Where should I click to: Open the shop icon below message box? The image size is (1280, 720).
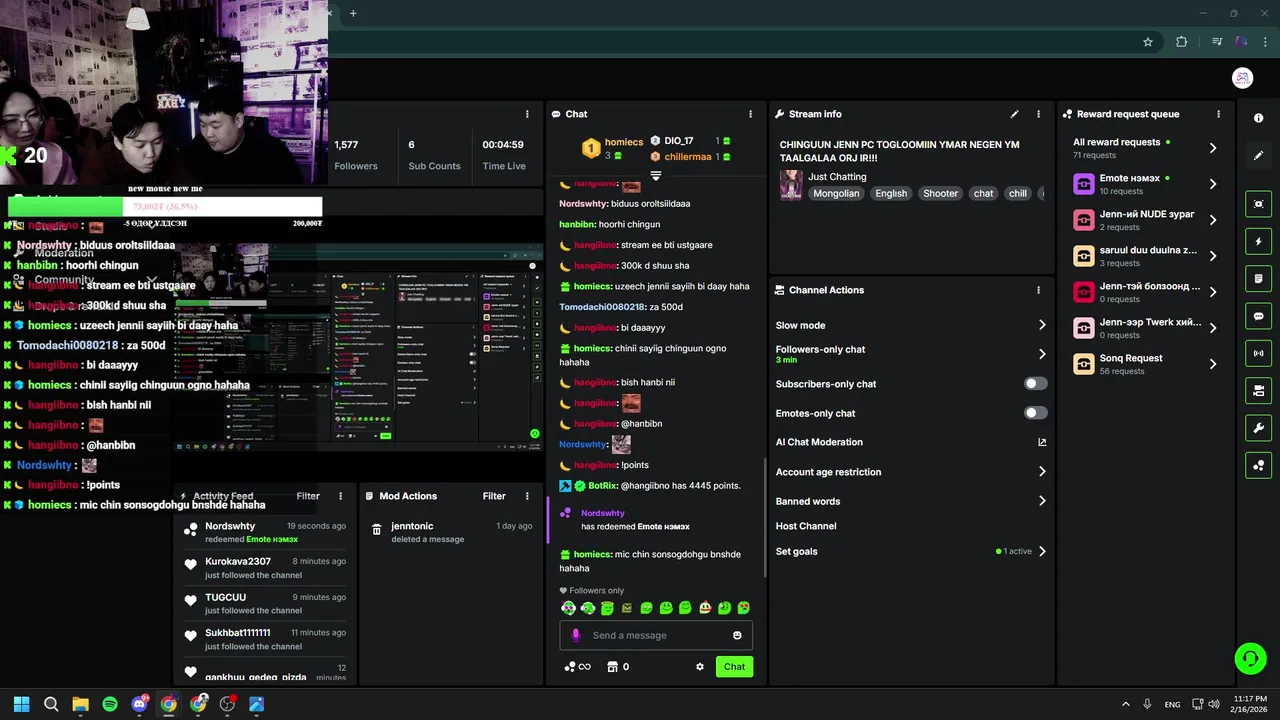pos(612,667)
